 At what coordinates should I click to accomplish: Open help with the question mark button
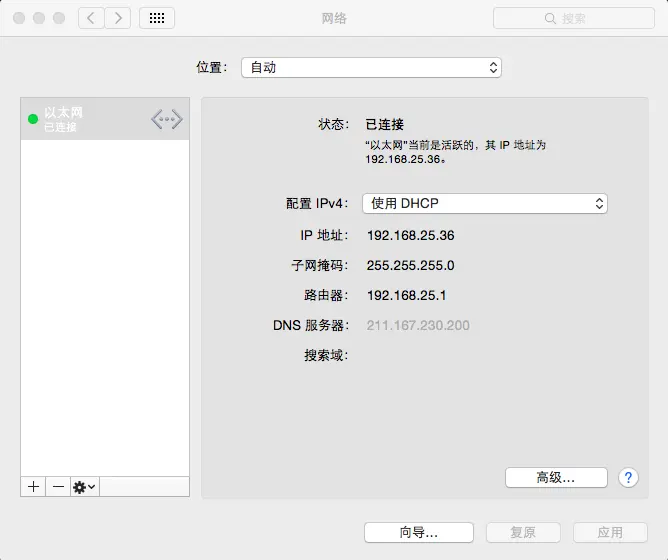[628, 477]
